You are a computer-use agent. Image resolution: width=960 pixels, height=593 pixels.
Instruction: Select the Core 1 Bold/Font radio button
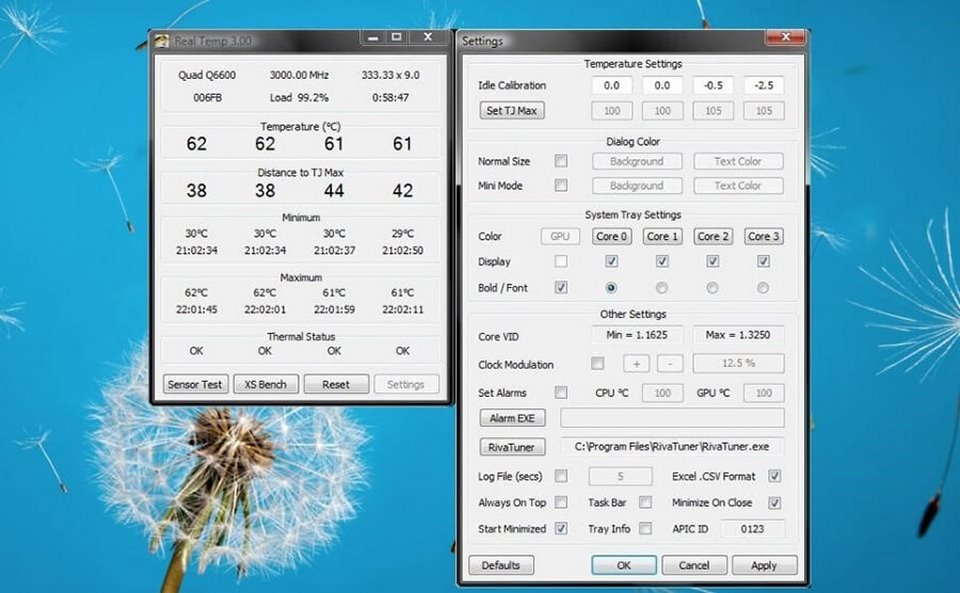tap(662, 288)
